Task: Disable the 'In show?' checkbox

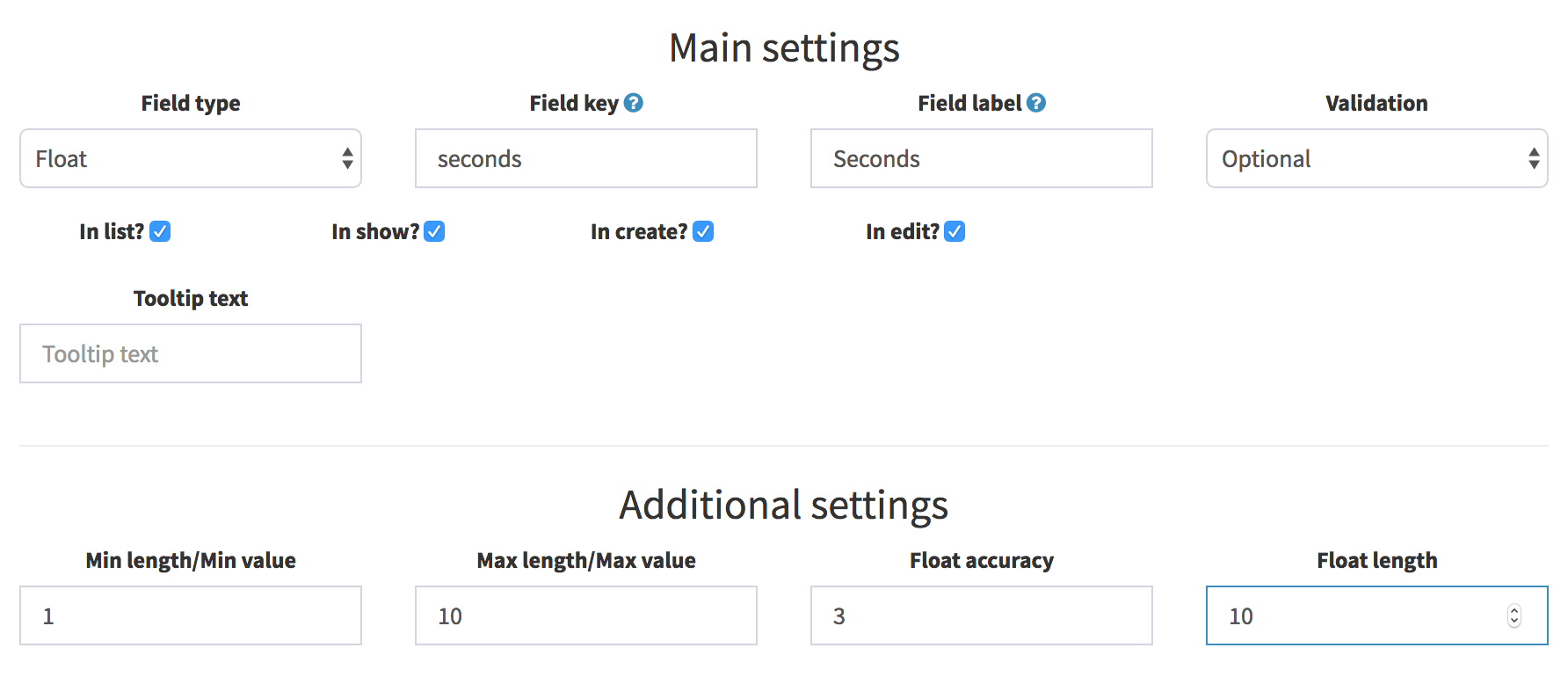Action: [434, 231]
